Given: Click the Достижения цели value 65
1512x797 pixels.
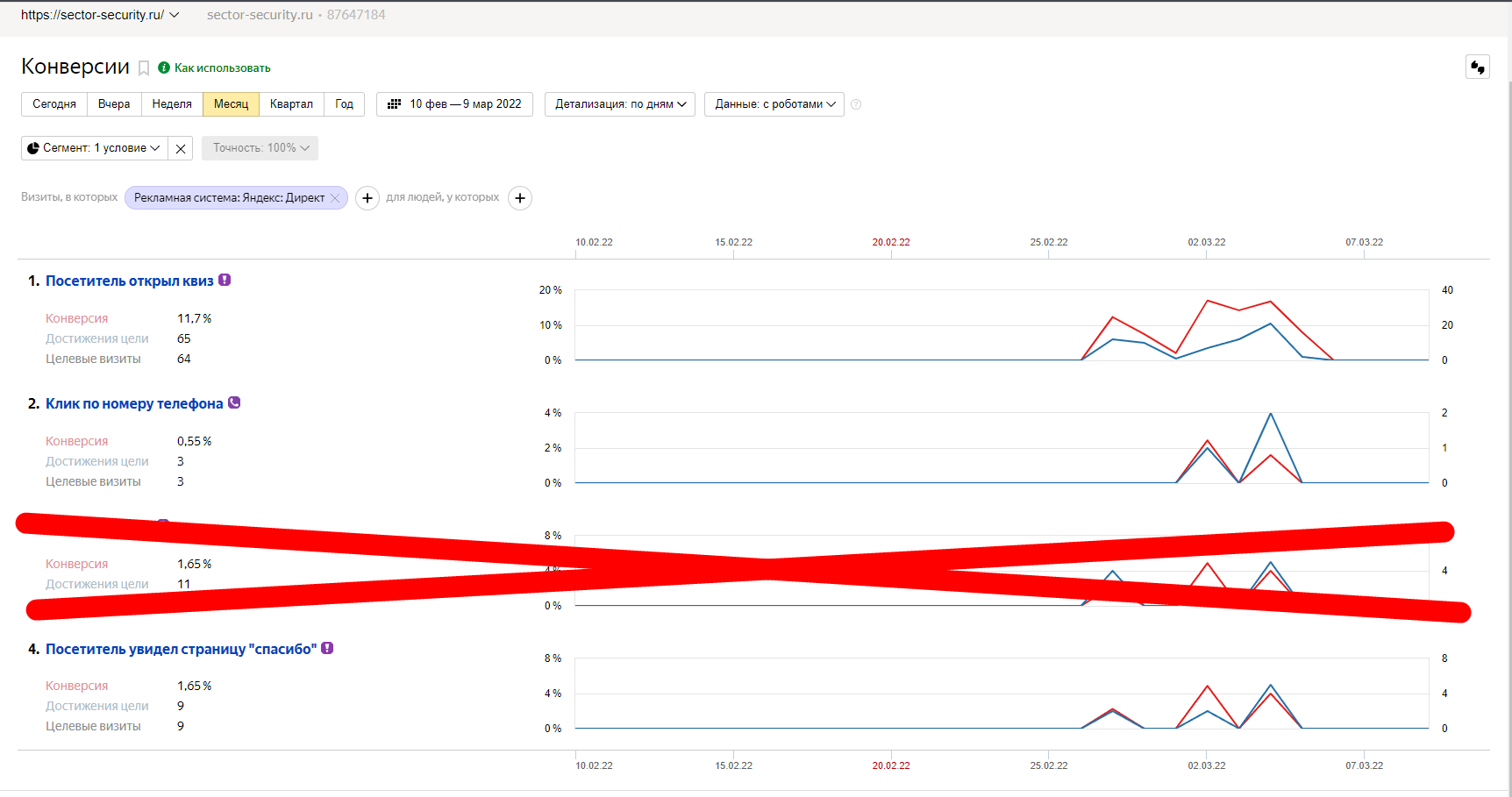Looking at the screenshot, I should pyautogui.click(x=184, y=338).
